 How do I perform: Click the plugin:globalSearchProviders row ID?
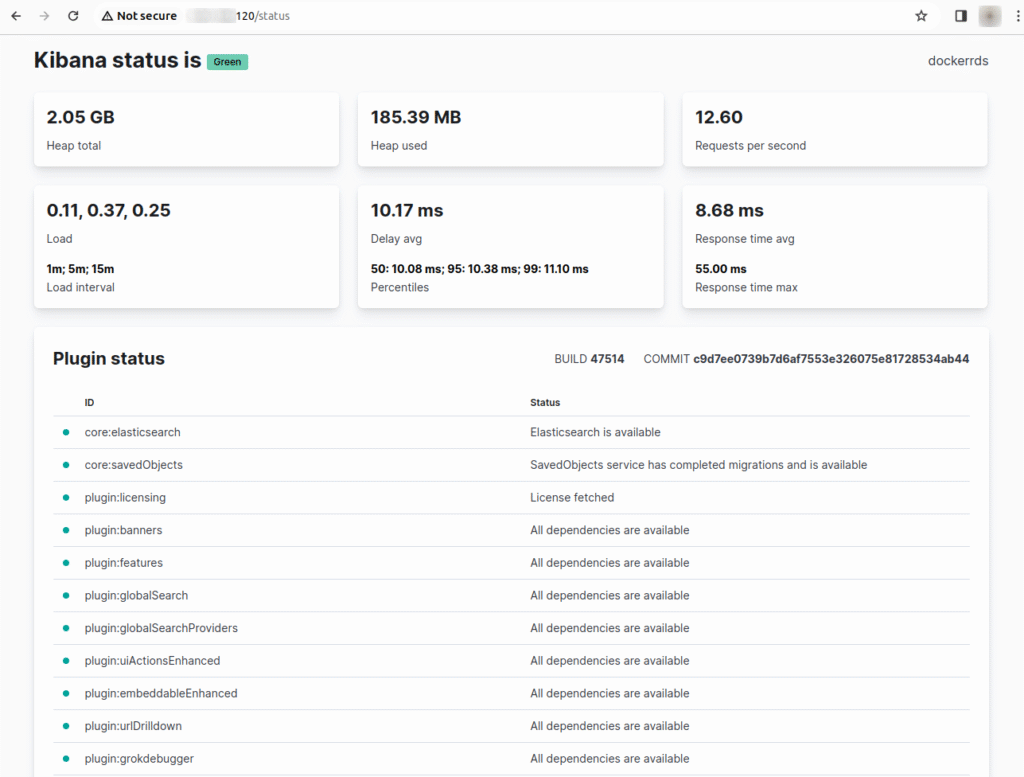[161, 628]
